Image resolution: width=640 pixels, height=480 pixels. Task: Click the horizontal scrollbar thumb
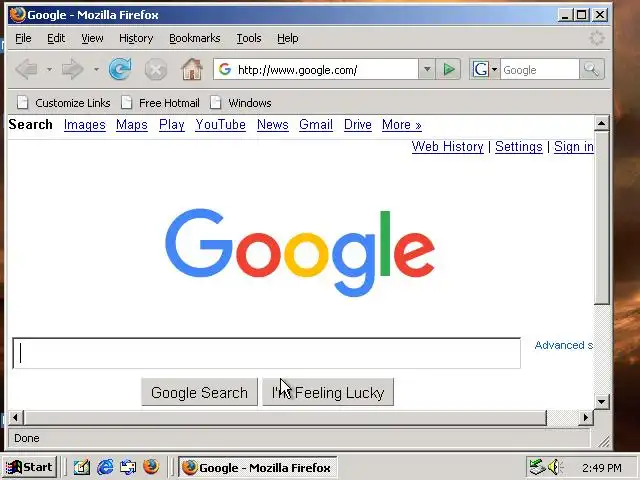pos(285,418)
